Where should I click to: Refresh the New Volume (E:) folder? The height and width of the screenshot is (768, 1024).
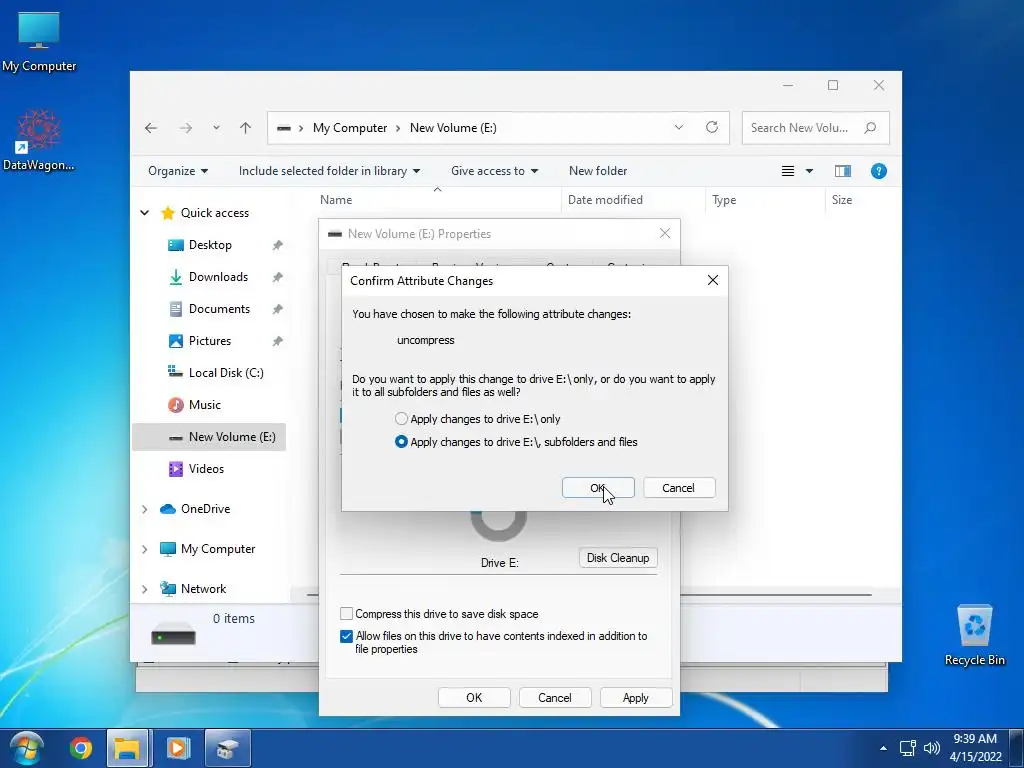(x=712, y=127)
